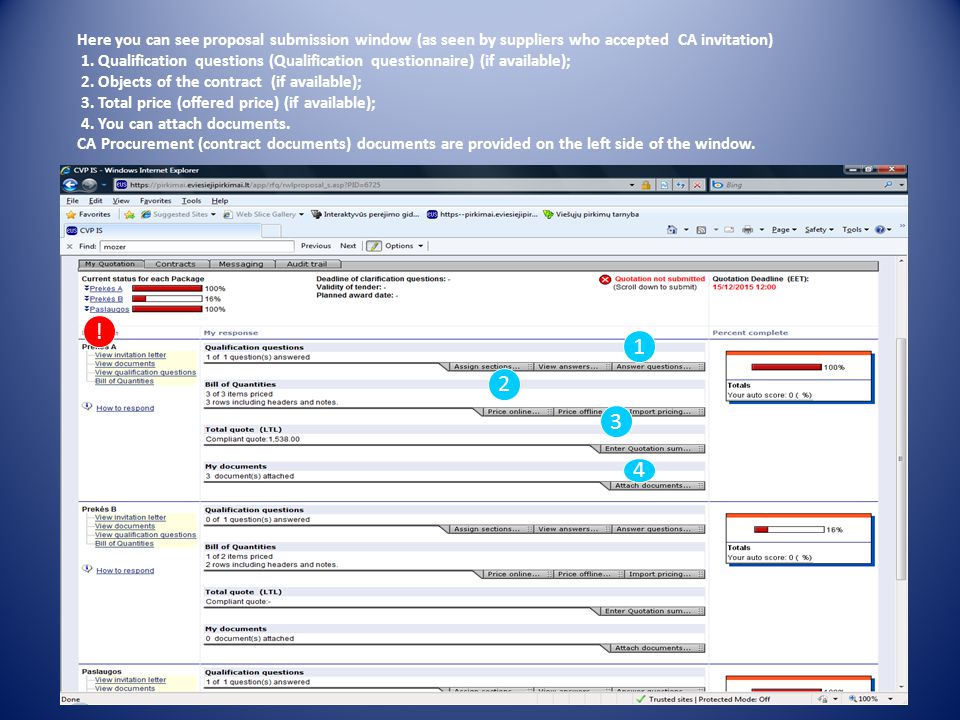The image size is (960, 720).
Task: Click the red Quotation not submitted icon
Action: pyautogui.click(x=605, y=280)
